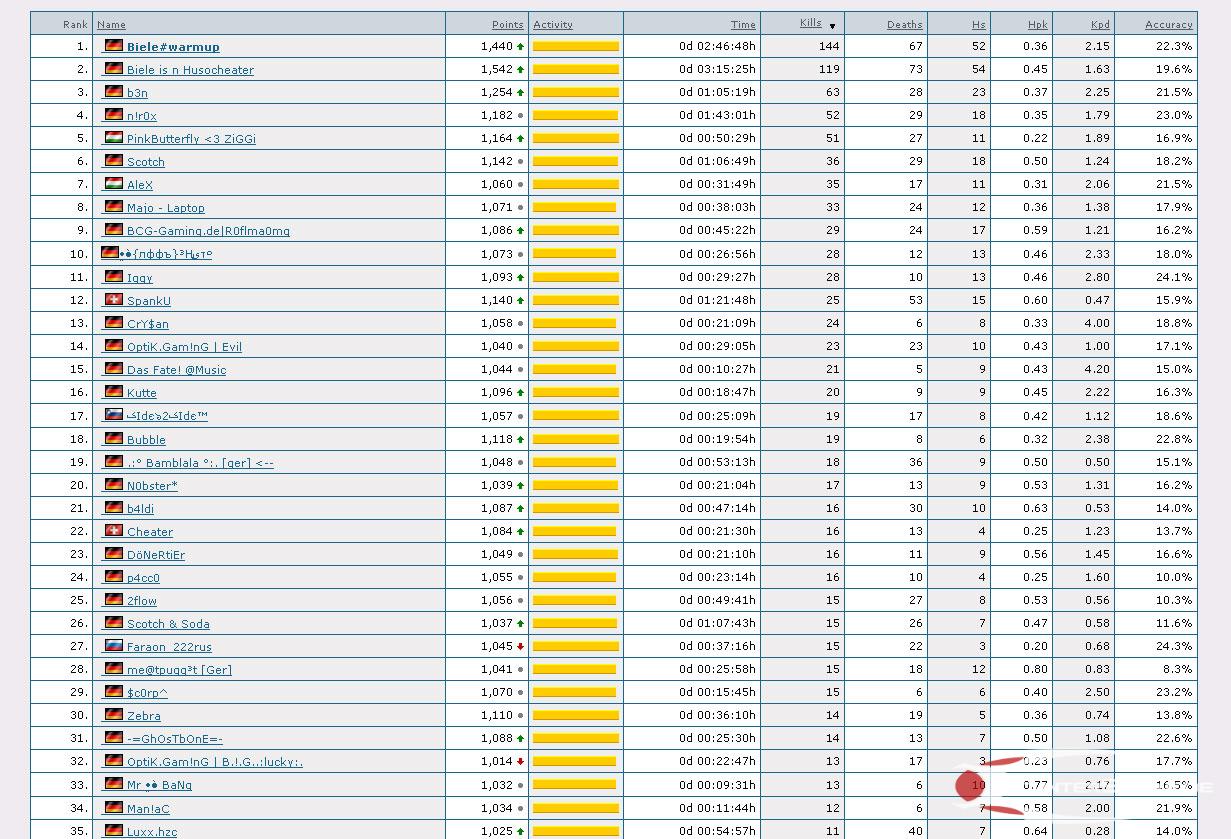This screenshot has height=839, width=1231.
Task: Open player profile for Biele is n Husocheater
Action: pyautogui.click(x=190, y=70)
